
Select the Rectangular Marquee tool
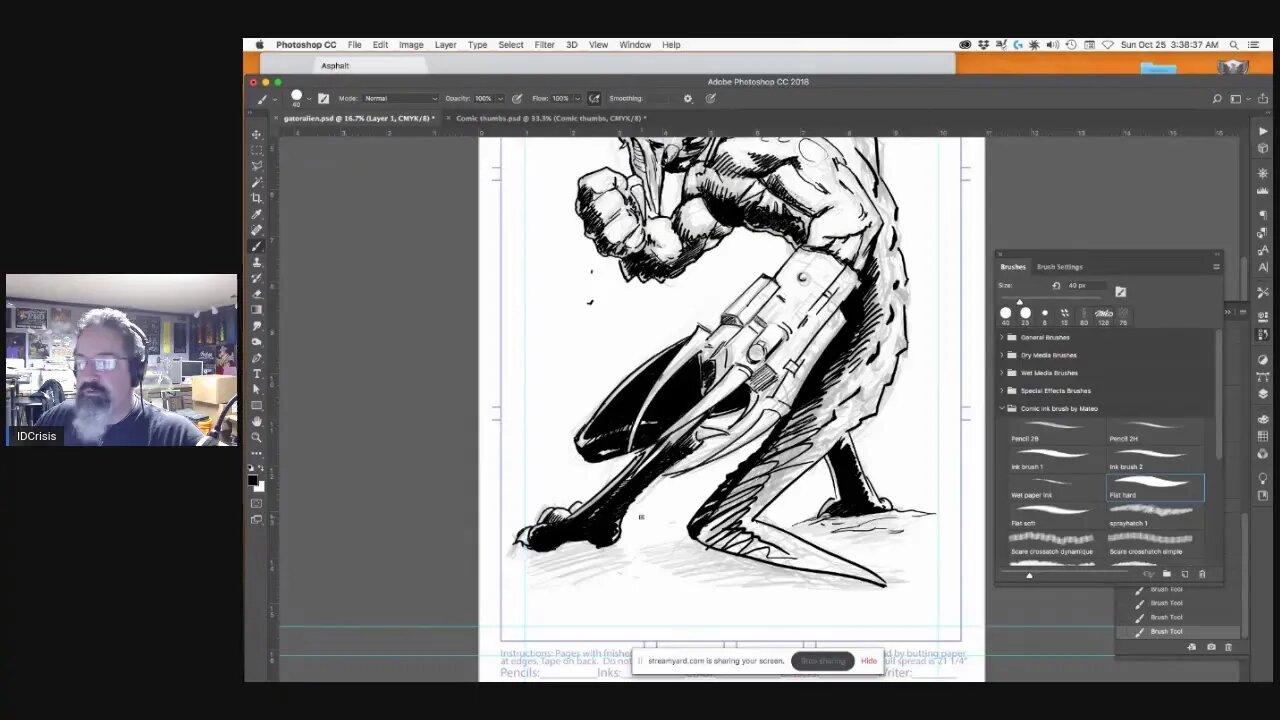pyautogui.click(x=257, y=150)
